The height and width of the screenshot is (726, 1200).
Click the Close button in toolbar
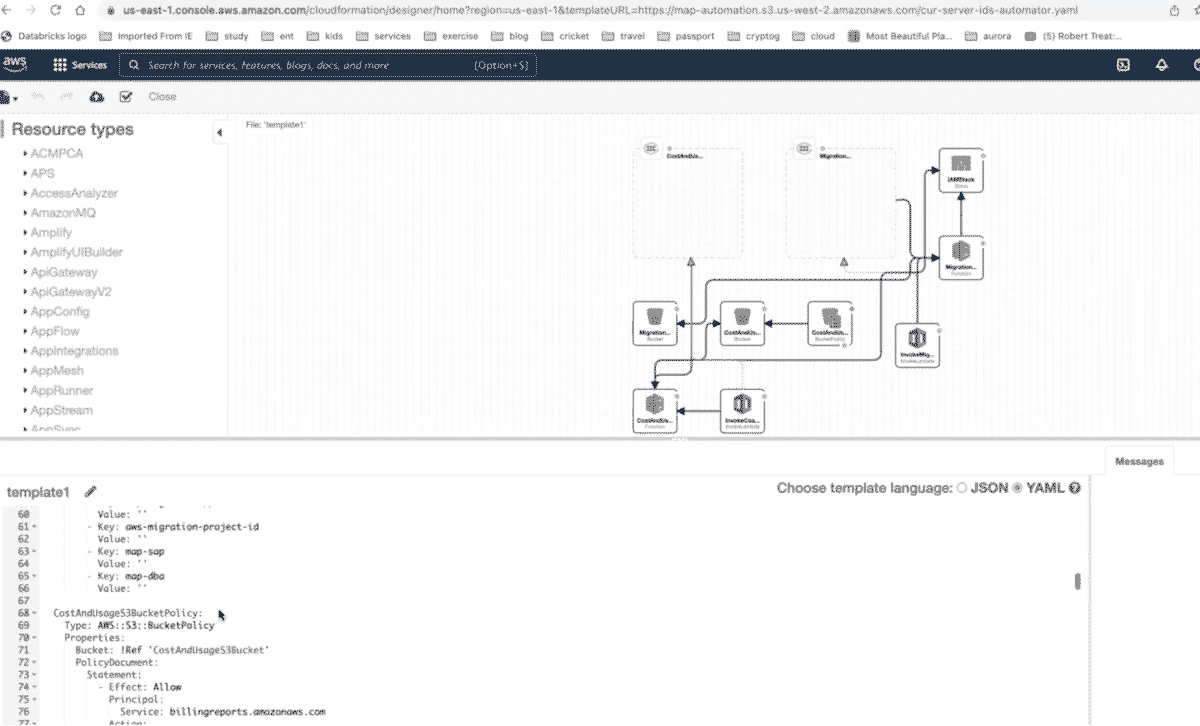tap(162, 97)
